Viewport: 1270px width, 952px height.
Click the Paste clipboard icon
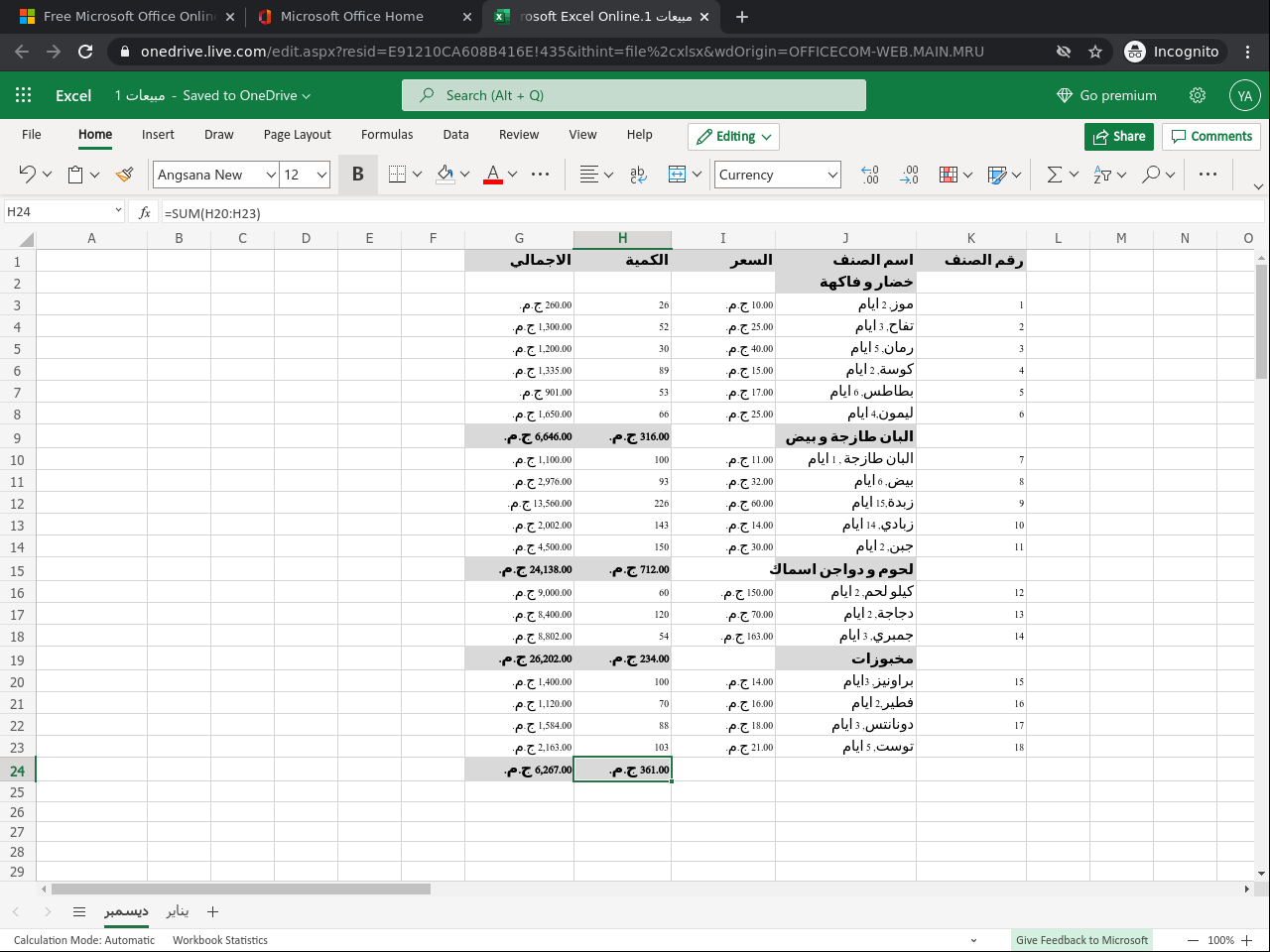(75, 175)
